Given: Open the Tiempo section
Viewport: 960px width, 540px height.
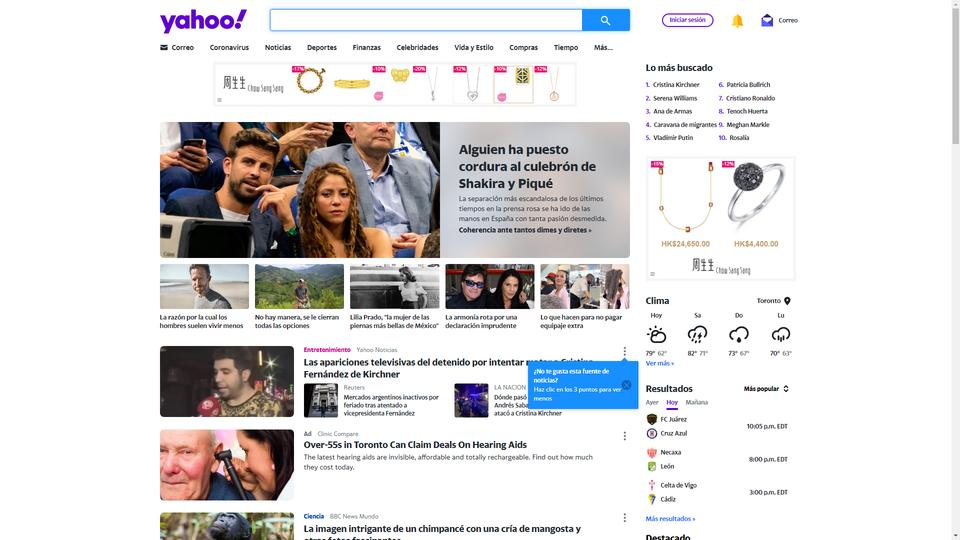Looking at the screenshot, I should pyautogui.click(x=566, y=47).
